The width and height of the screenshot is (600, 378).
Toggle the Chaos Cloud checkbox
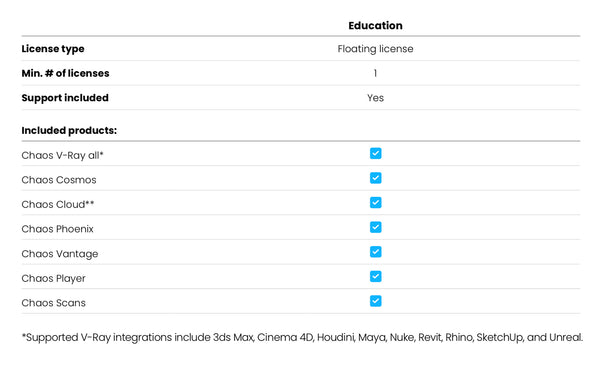coord(375,202)
